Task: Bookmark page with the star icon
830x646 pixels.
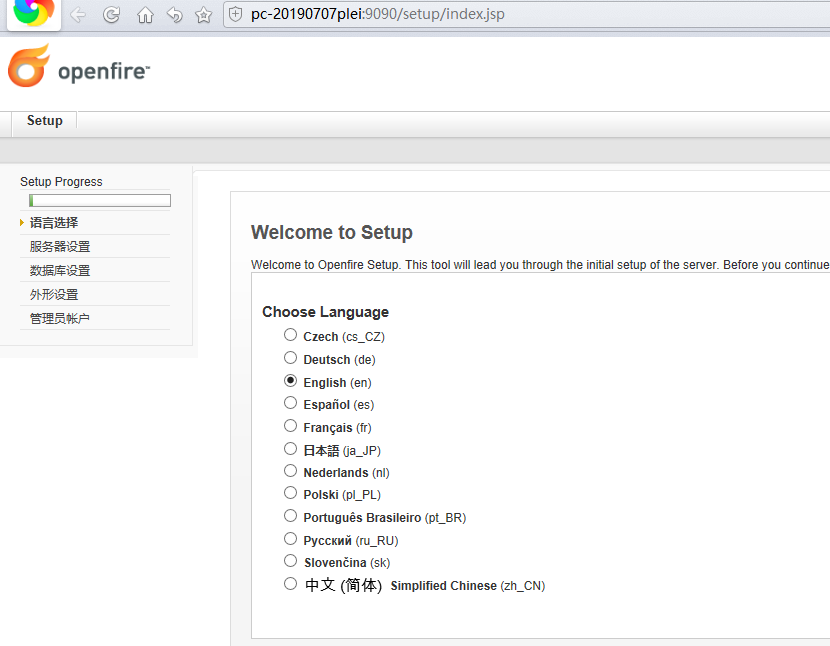Action: point(203,15)
